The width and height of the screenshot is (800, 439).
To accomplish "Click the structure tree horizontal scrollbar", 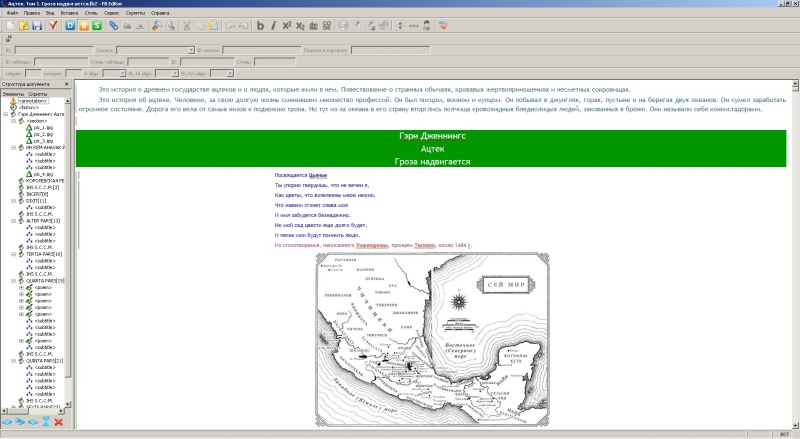I will (33, 410).
